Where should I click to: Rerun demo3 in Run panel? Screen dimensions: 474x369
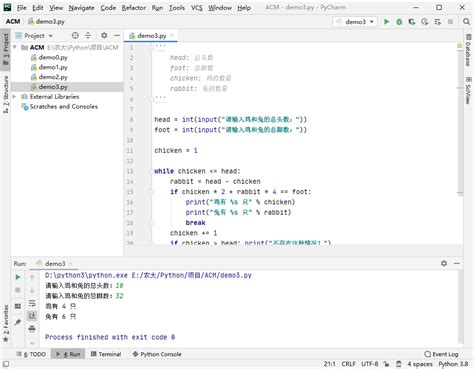18,277
